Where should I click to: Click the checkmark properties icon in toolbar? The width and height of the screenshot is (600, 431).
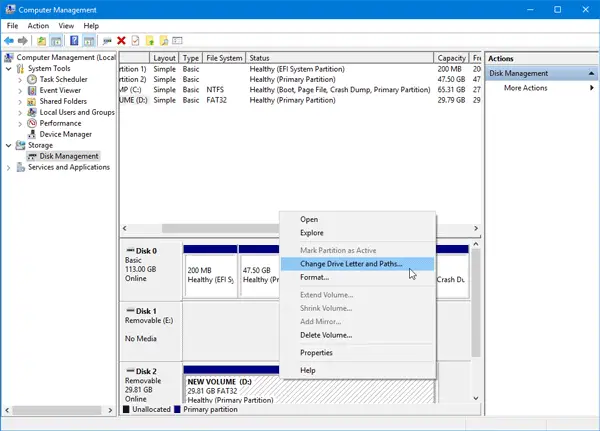click(x=135, y=41)
